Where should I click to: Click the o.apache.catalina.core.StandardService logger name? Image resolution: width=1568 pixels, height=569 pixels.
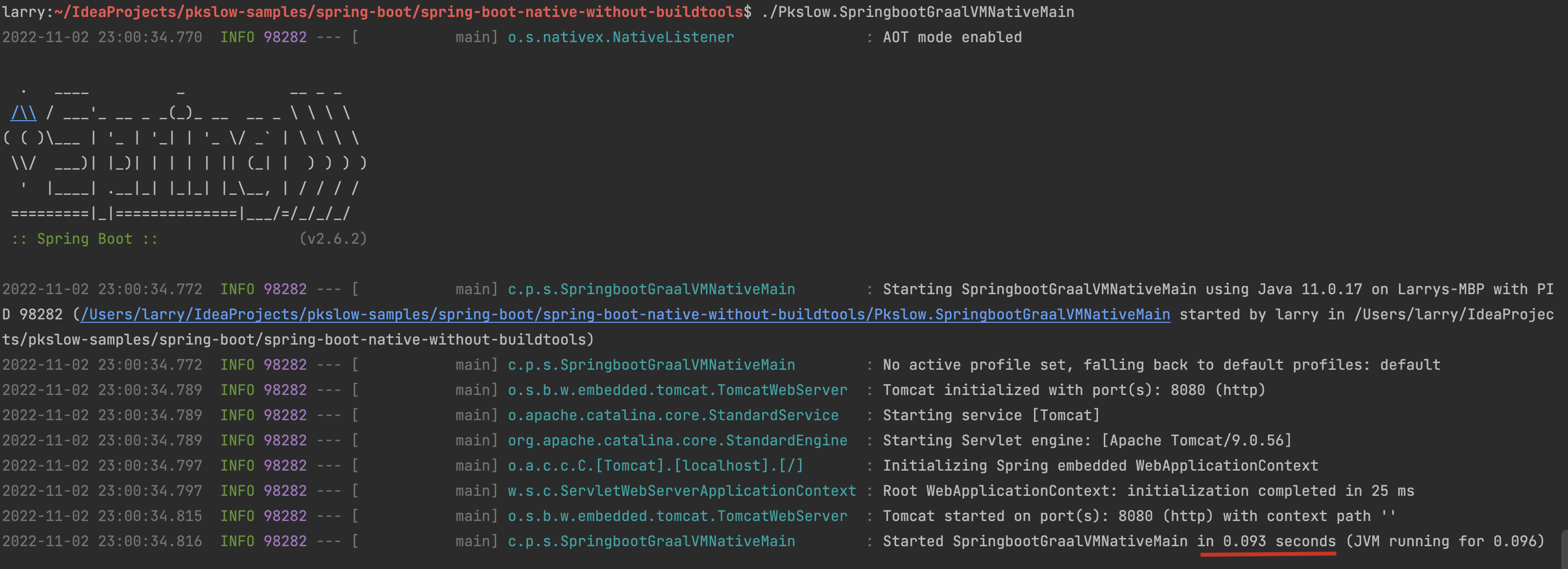[673, 416]
